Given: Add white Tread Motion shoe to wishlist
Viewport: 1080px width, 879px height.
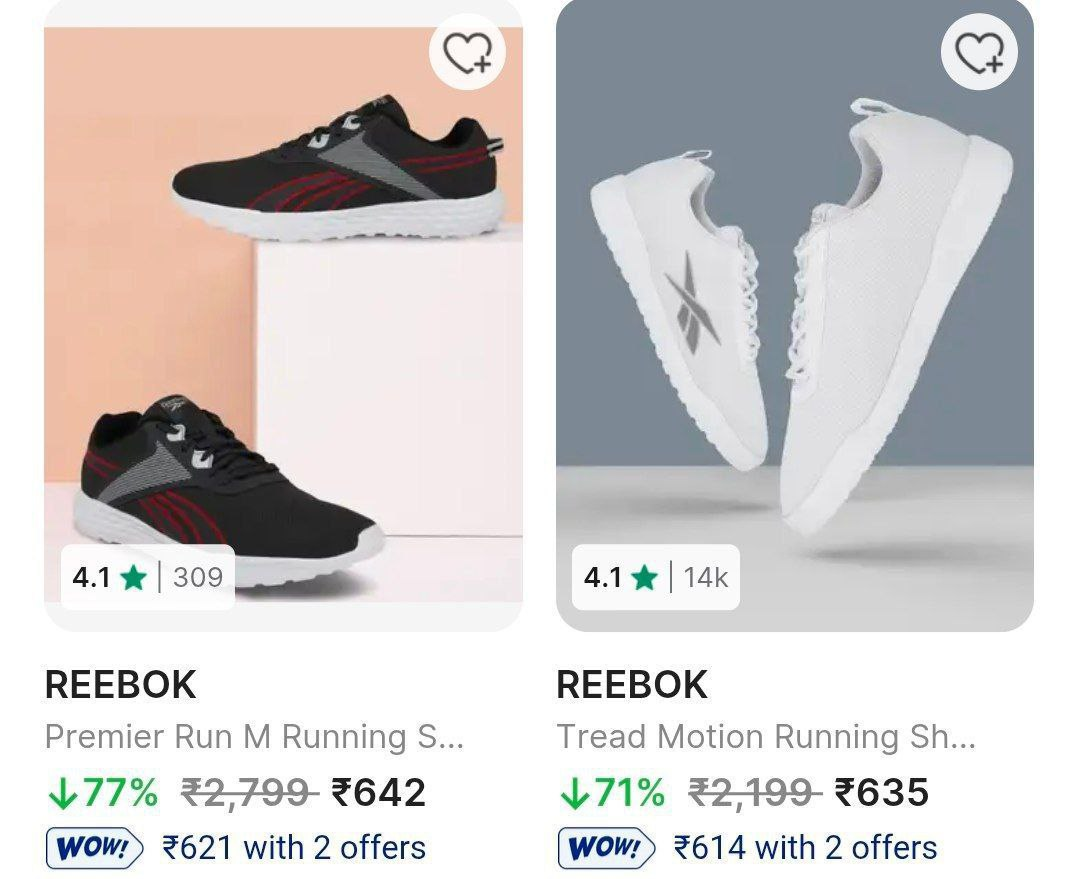Looking at the screenshot, I should 979,52.
